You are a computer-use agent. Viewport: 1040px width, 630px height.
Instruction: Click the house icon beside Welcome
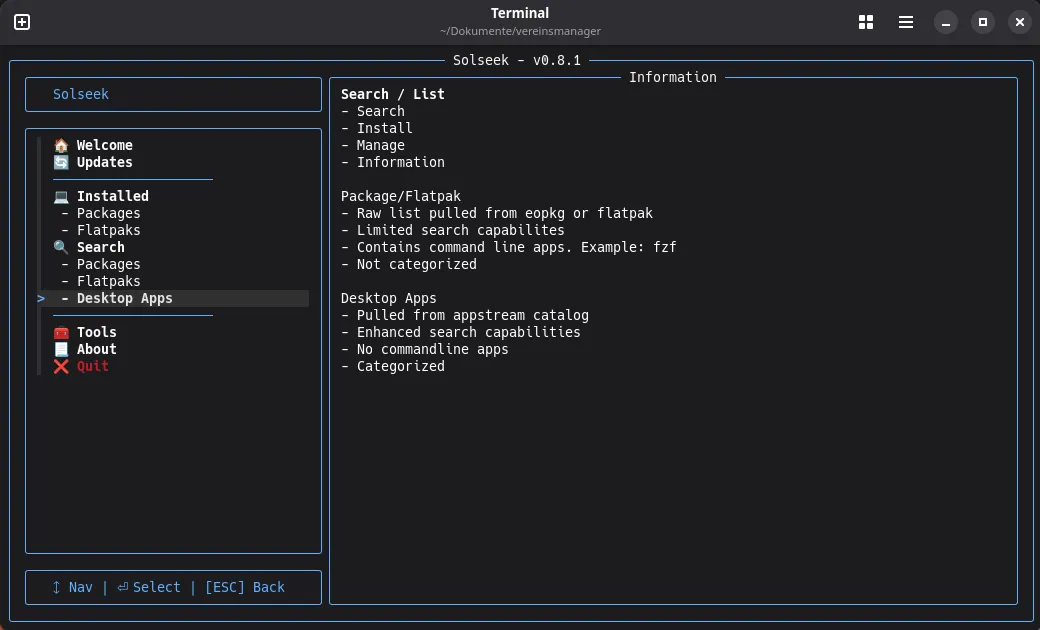pyautogui.click(x=61, y=145)
